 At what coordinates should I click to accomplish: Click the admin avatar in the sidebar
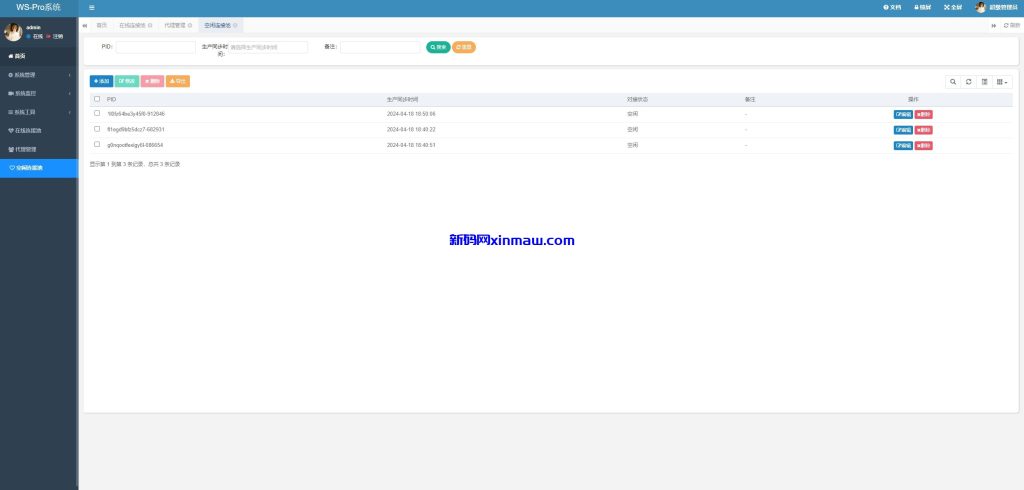[x=13, y=32]
